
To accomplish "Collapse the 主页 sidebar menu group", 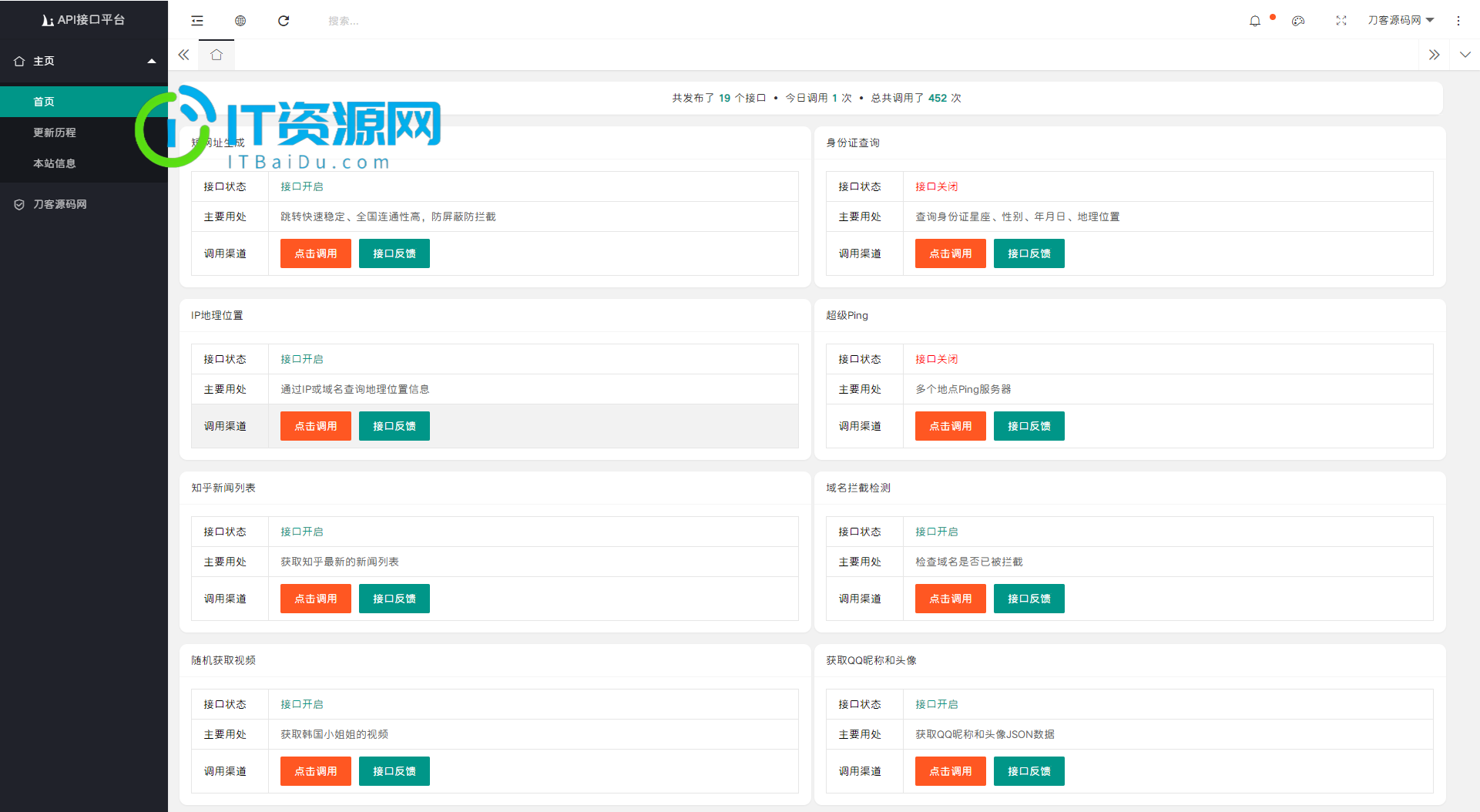I will point(84,61).
